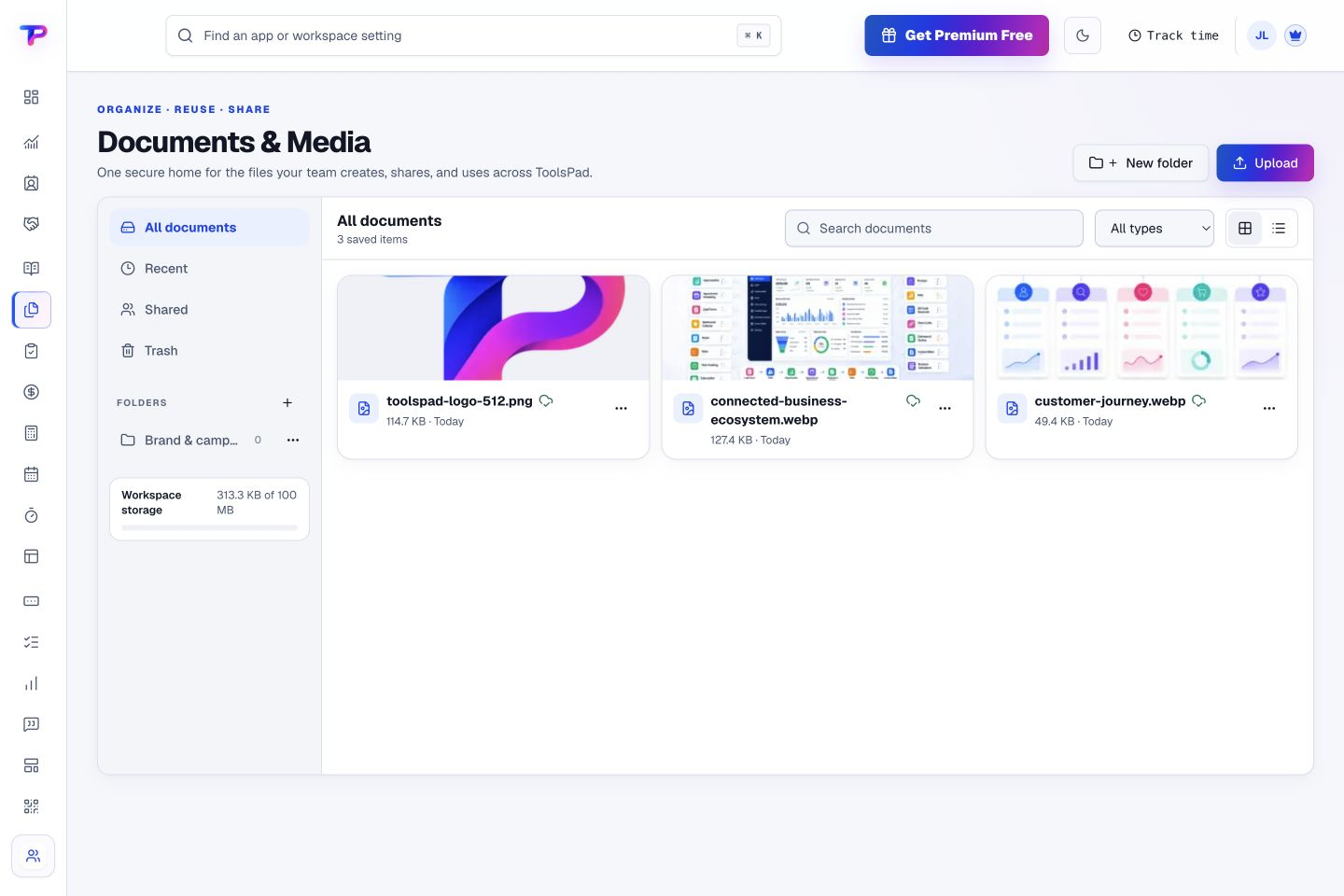Click the crown premium badge icon
The height and width of the screenshot is (896, 1344).
click(1295, 35)
